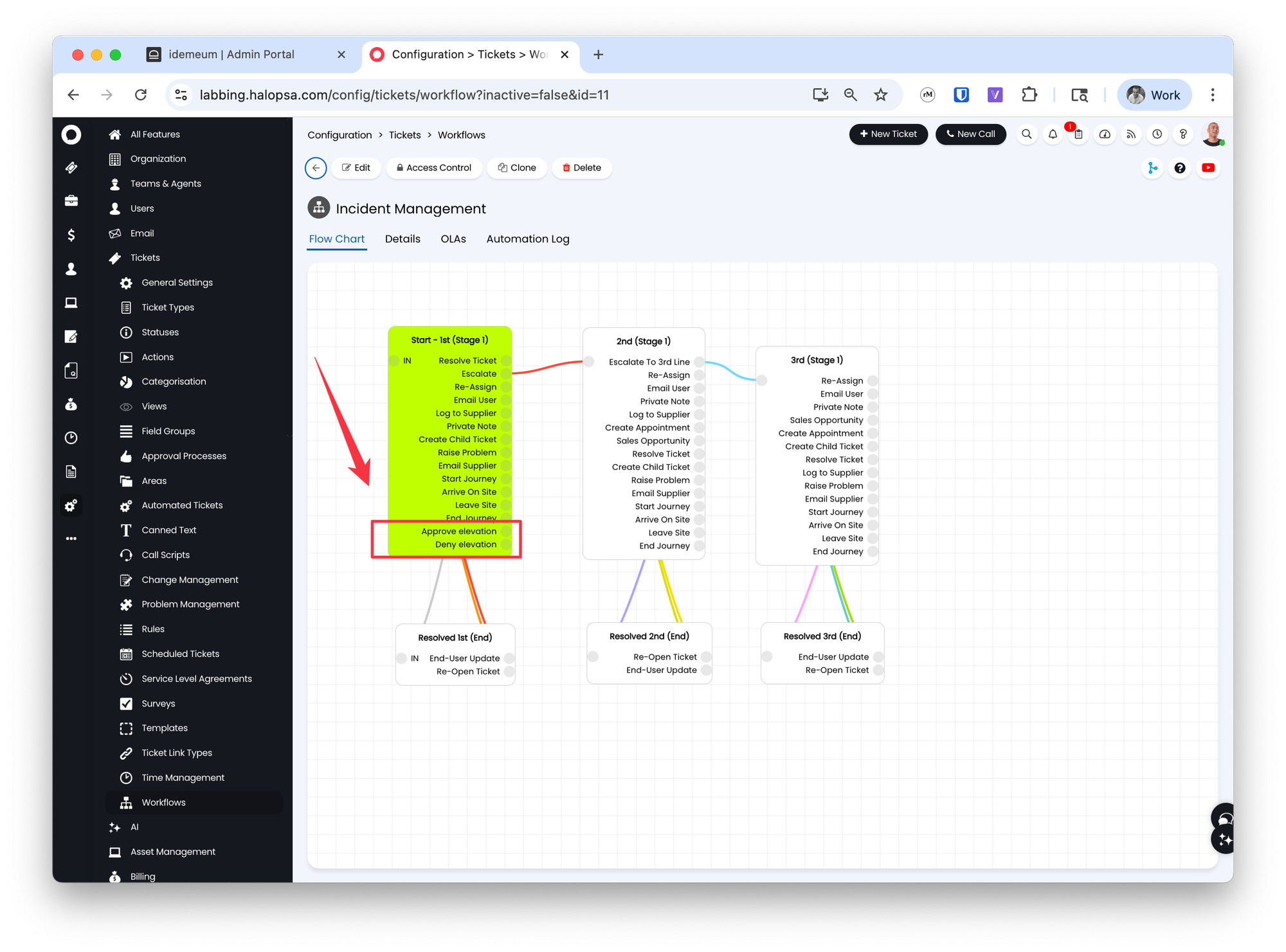Click Incident Management workflow icon
This screenshot has width=1286, height=952.
pos(319,208)
